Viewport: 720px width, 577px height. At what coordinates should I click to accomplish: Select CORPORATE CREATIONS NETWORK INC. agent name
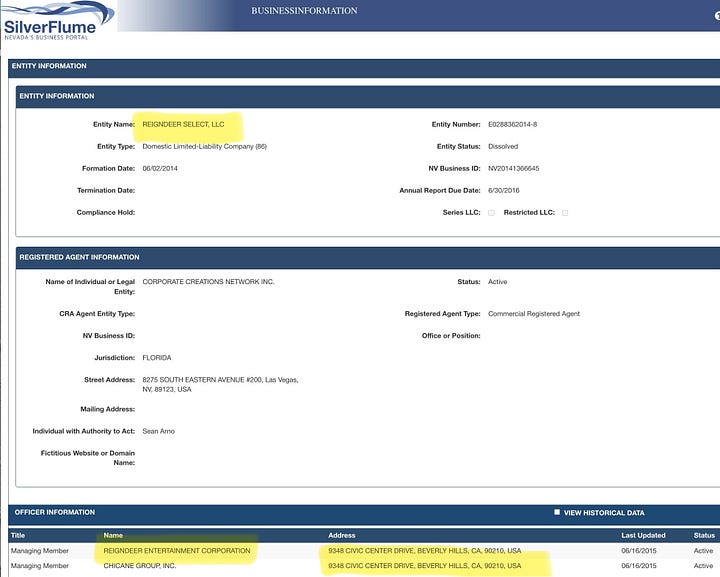pyautogui.click(x=208, y=282)
